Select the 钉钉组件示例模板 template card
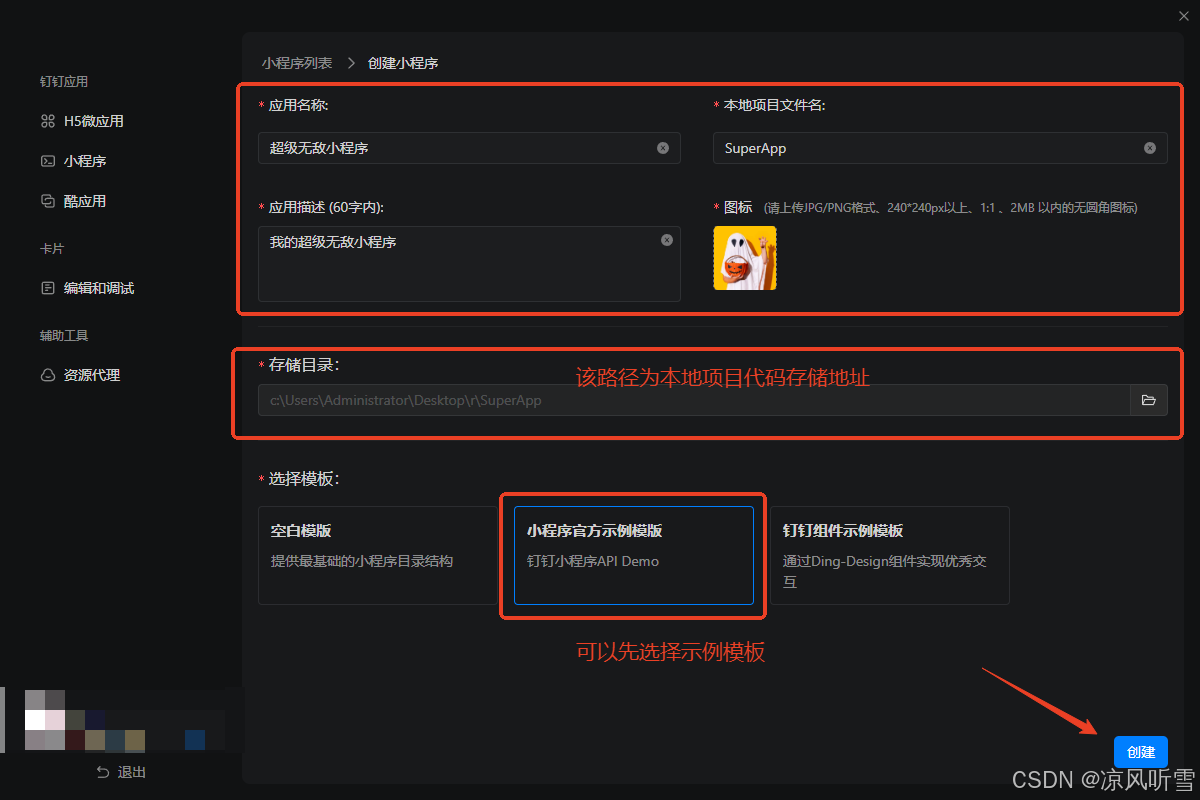Viewport: 1200px width, 800px height. pos(890,555)
